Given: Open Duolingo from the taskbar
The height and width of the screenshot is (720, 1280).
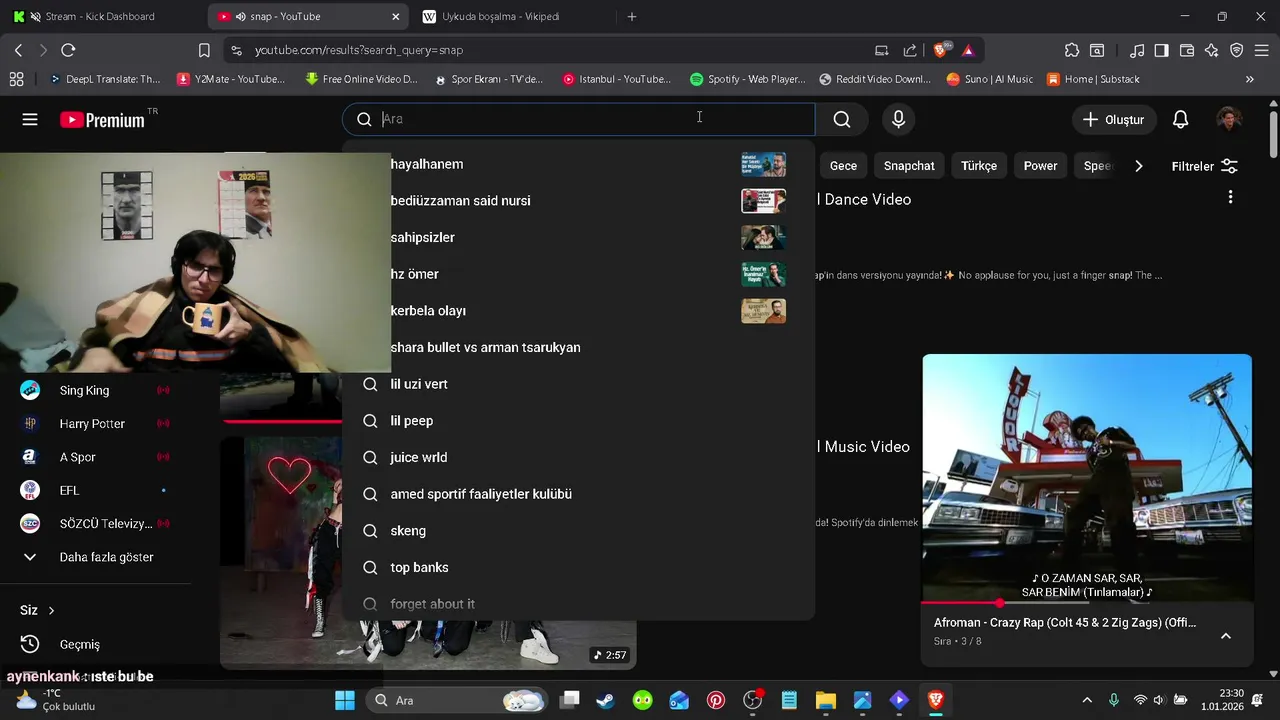Looking at the screenshot, I should click(643, 700).
